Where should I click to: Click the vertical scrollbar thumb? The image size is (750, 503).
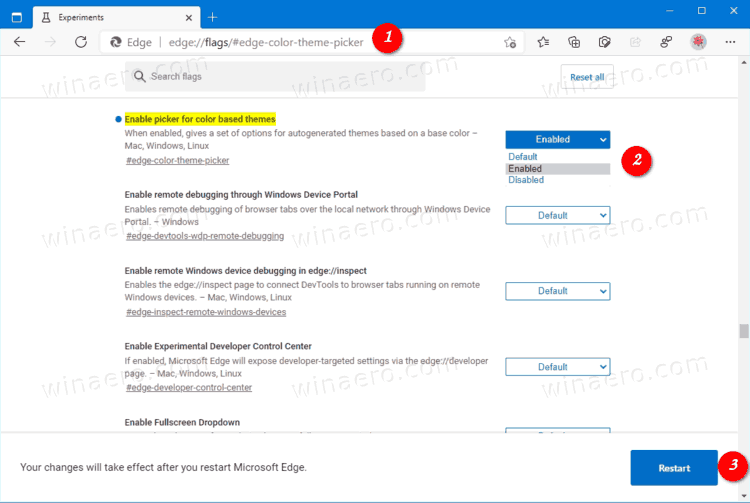point(744,331)
